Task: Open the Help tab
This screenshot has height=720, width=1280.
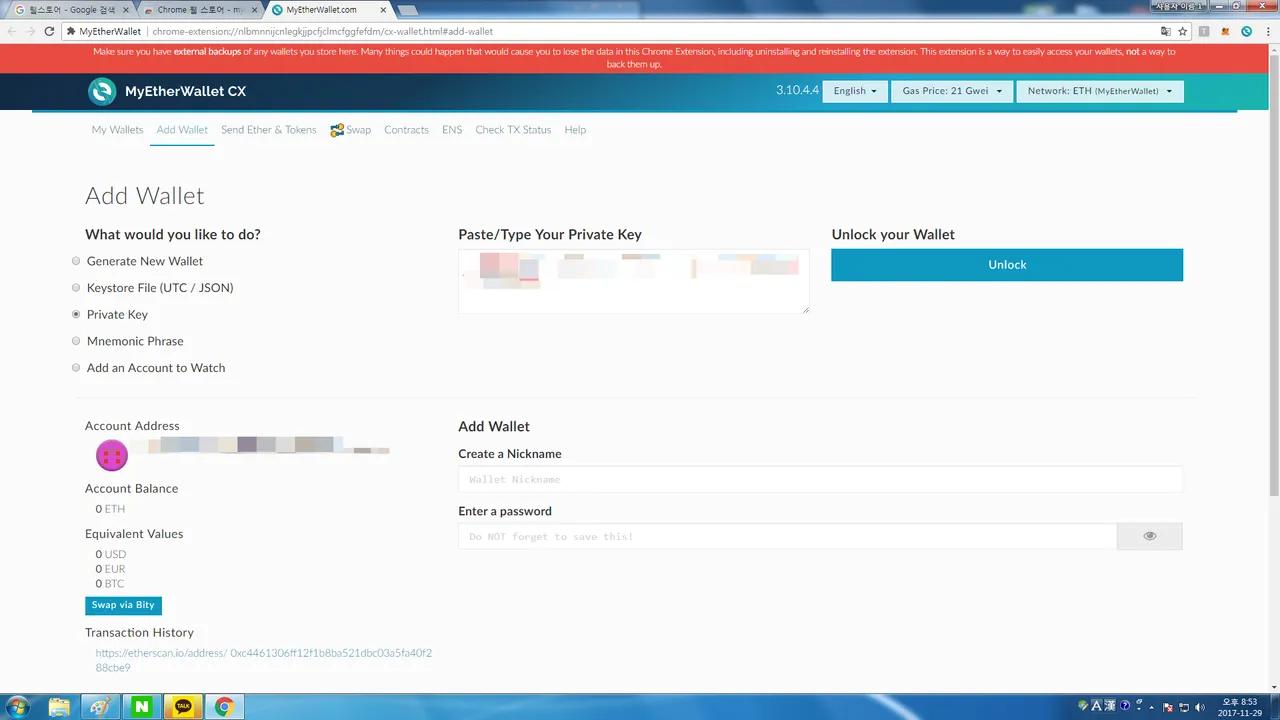Action: click(x=575, y=130)
